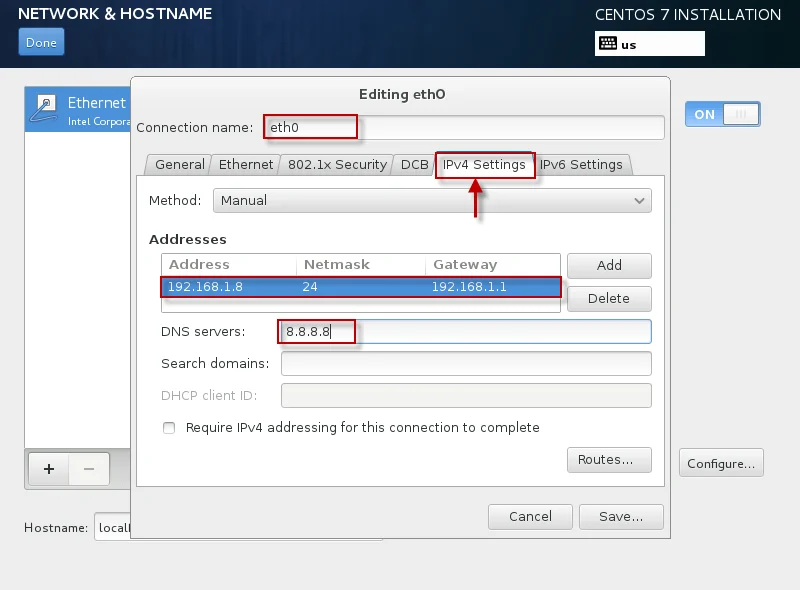800x590 pixels.
Task: Click the minus remove-device button
Action: tap(88, 468)
